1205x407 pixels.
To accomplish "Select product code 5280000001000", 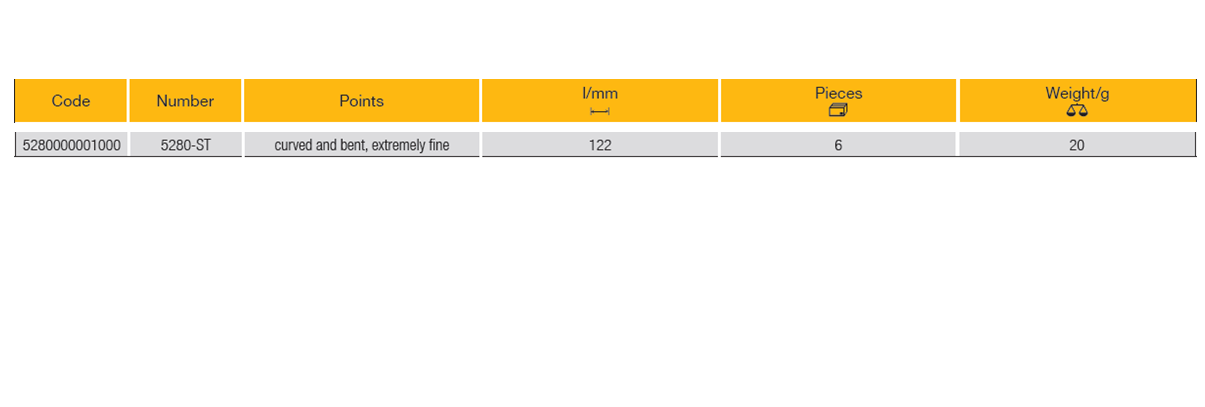I will [71, 145].
